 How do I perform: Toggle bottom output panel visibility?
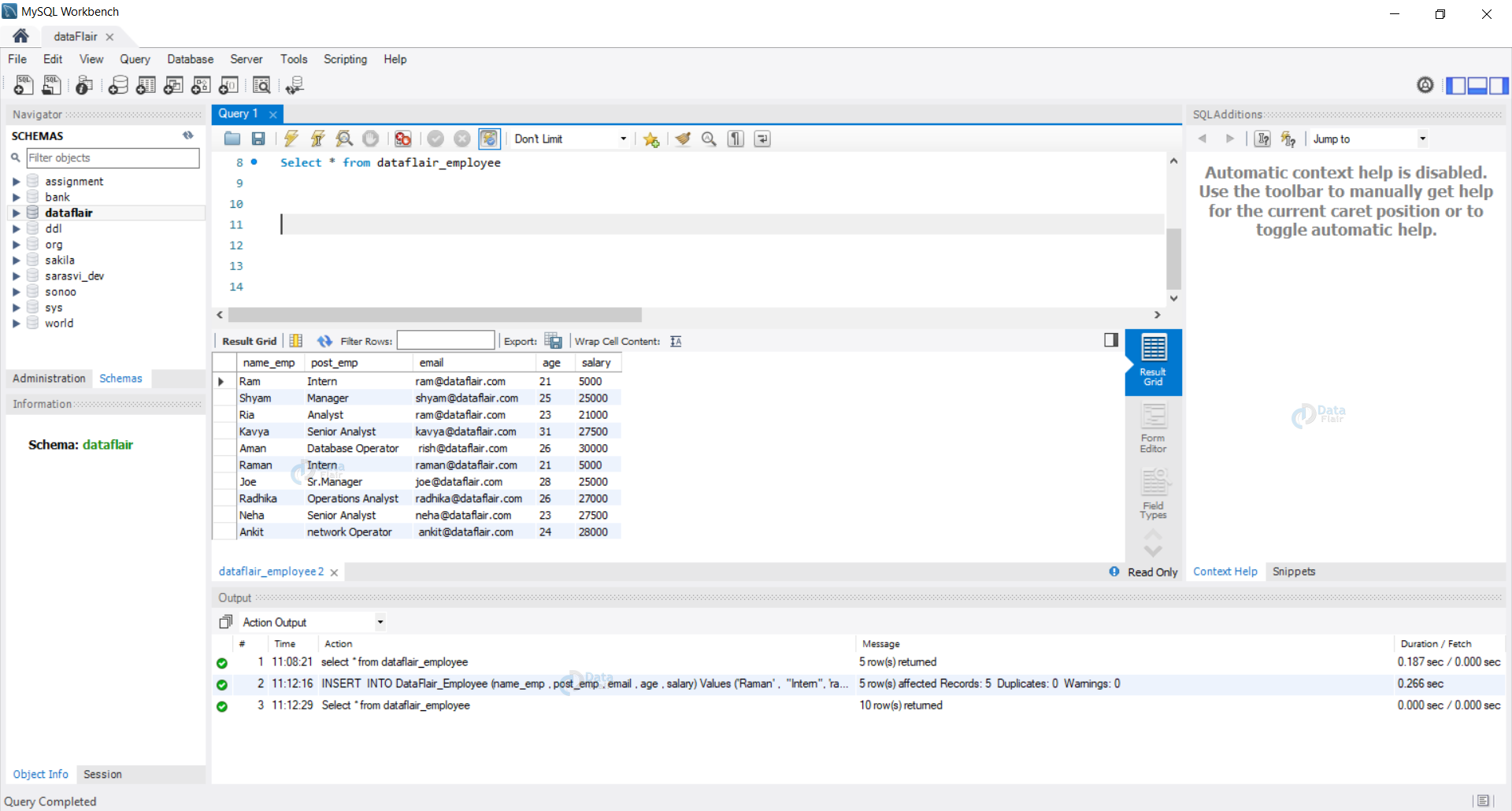click(x=1477, y=85)
